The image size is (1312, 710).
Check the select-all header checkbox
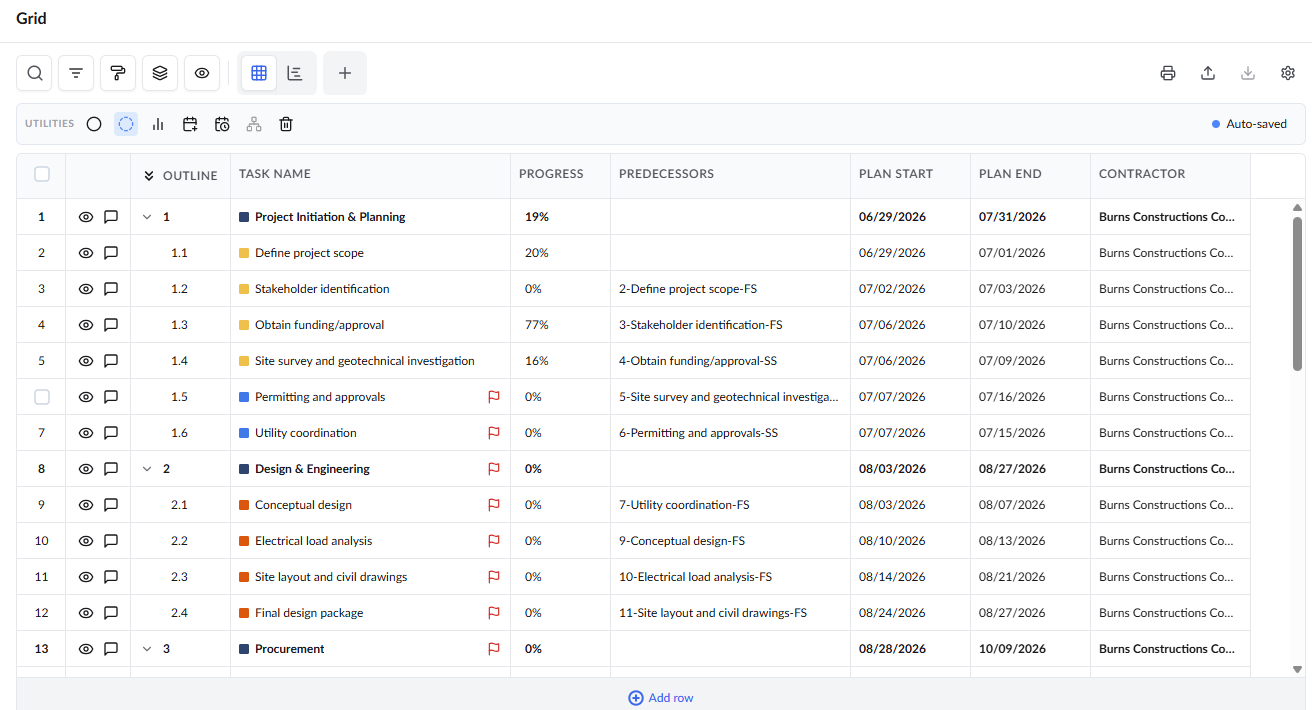coord(42,174)
